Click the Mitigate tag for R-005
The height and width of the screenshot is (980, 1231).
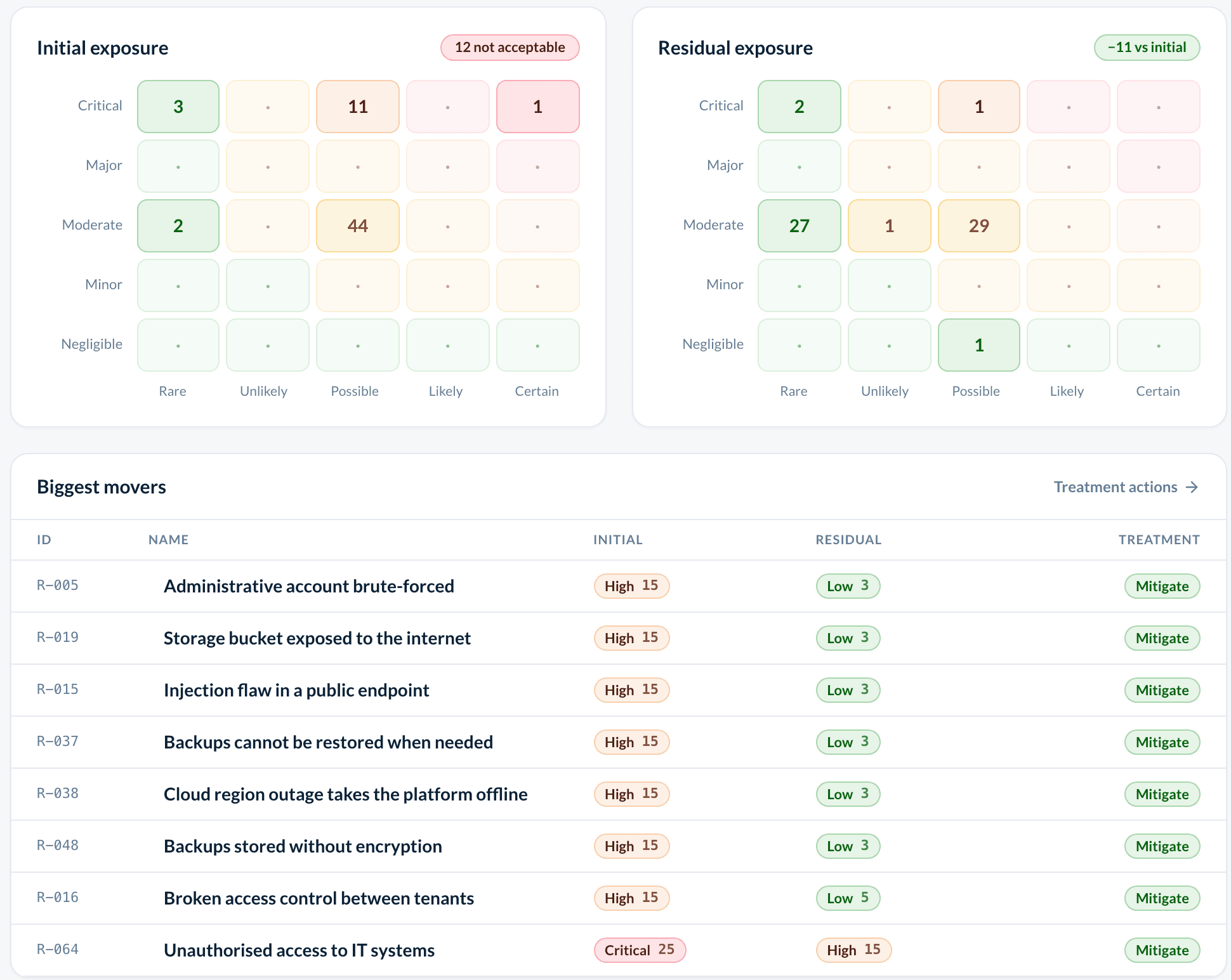click(1162, 586)
